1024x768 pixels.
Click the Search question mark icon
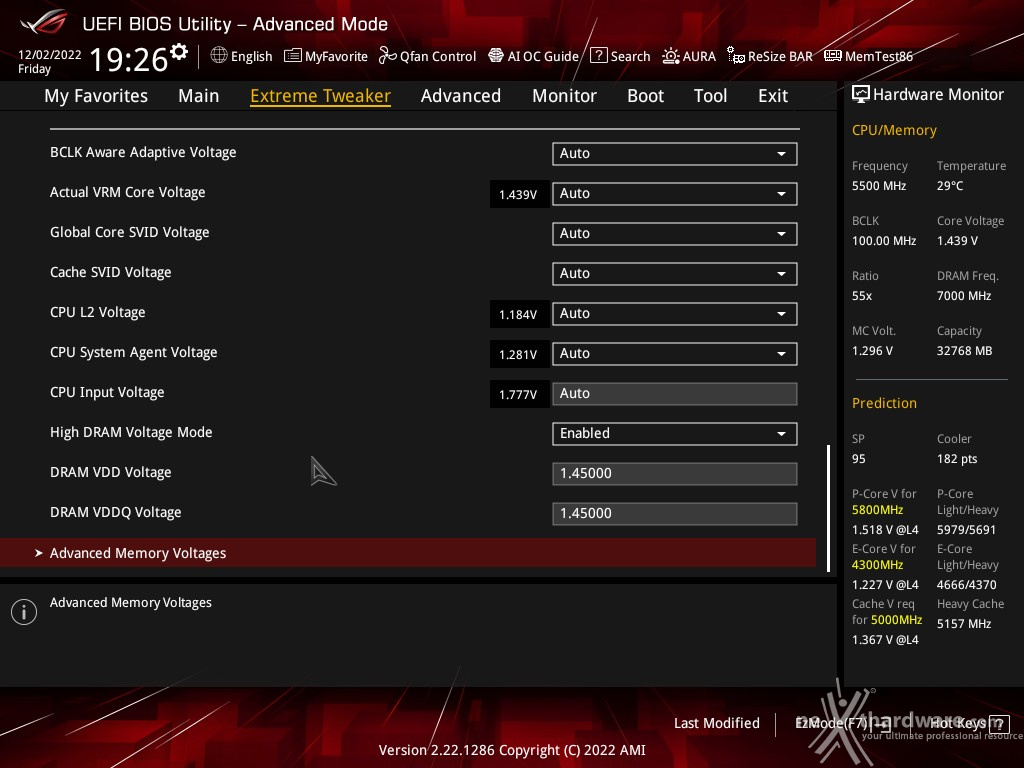(x=598, y=56)
